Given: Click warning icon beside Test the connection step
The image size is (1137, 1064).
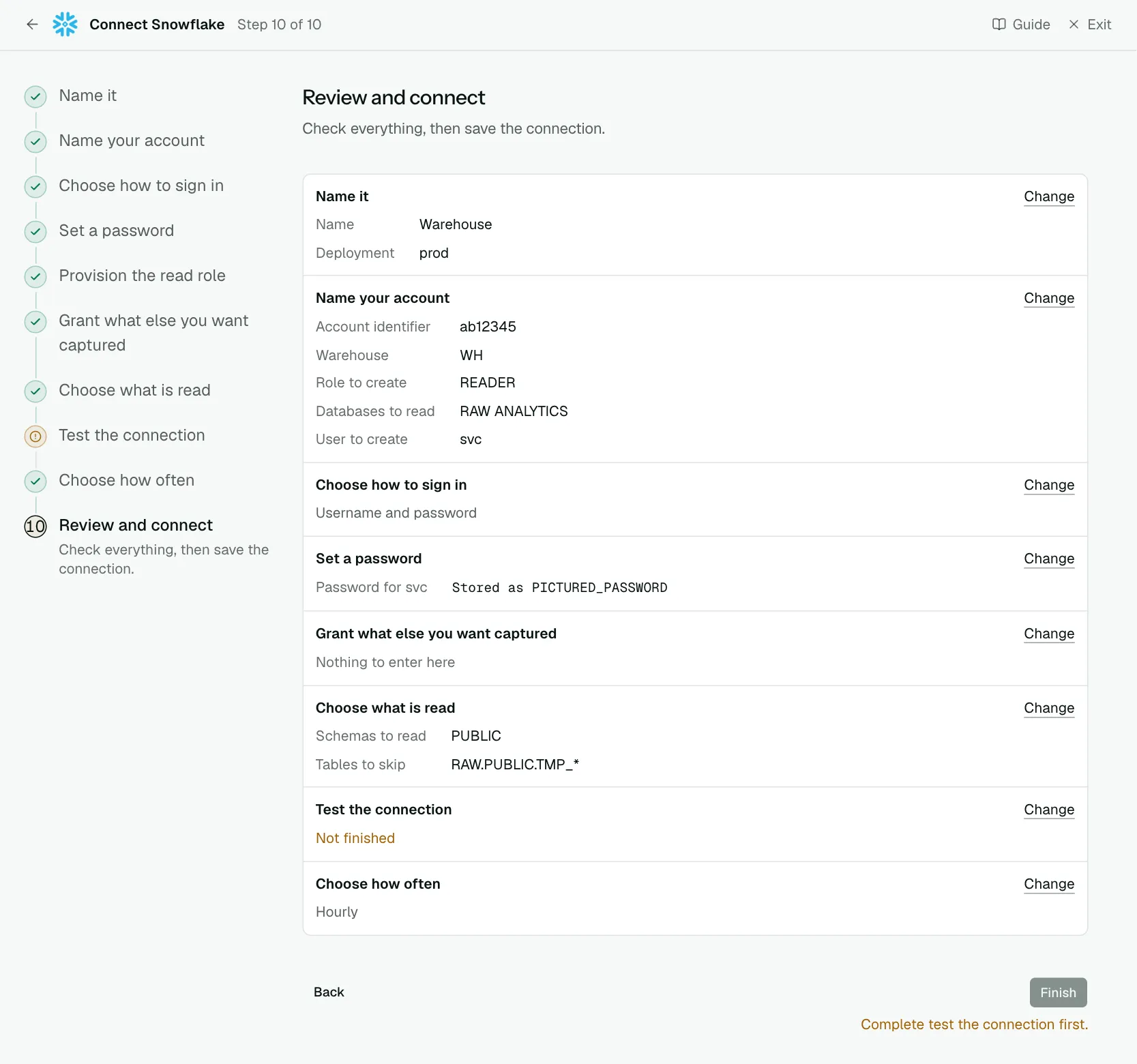Looking at the screenshot, I should point(35,437).
